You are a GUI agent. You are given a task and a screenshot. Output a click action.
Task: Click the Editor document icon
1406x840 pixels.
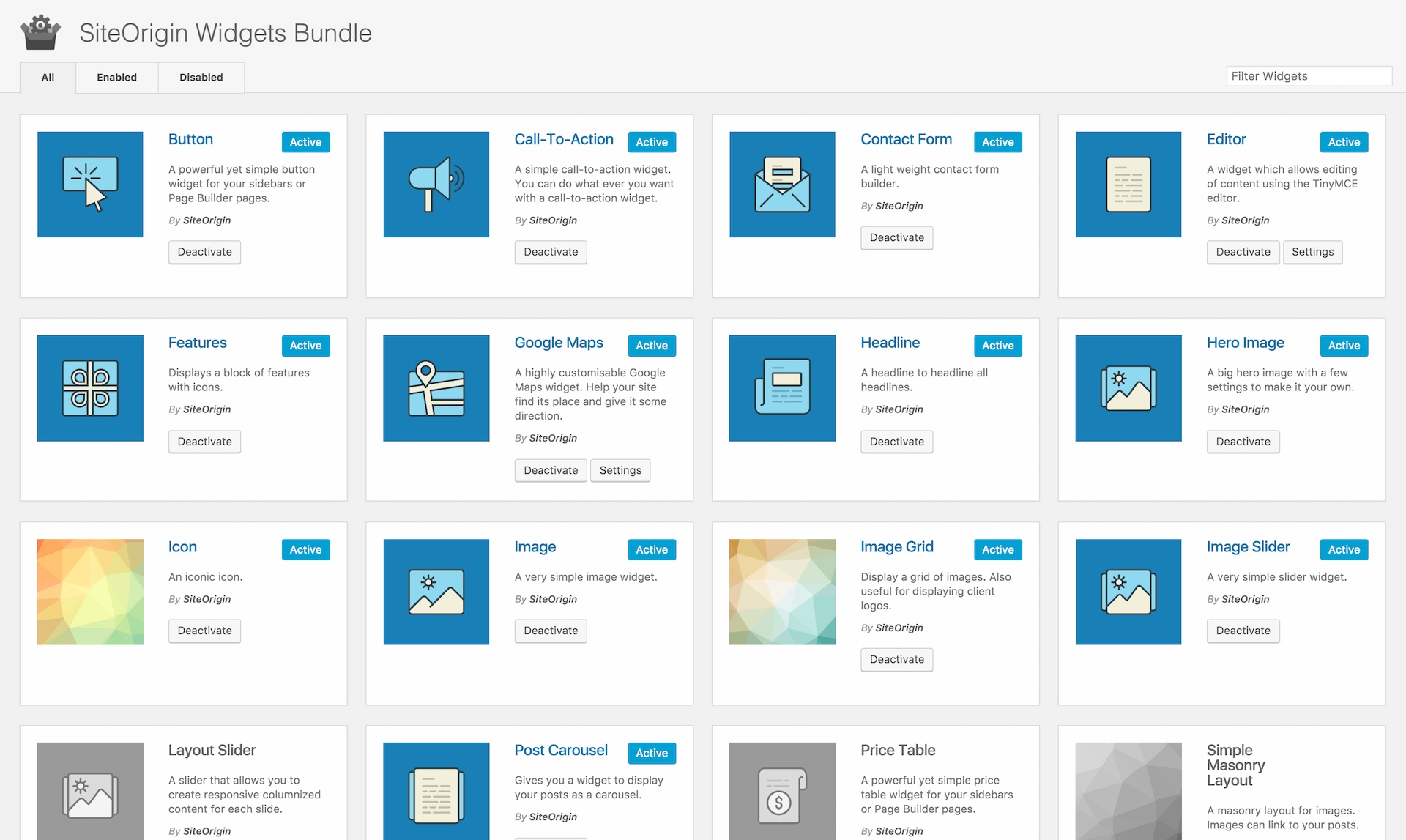tap(1128, 185)
